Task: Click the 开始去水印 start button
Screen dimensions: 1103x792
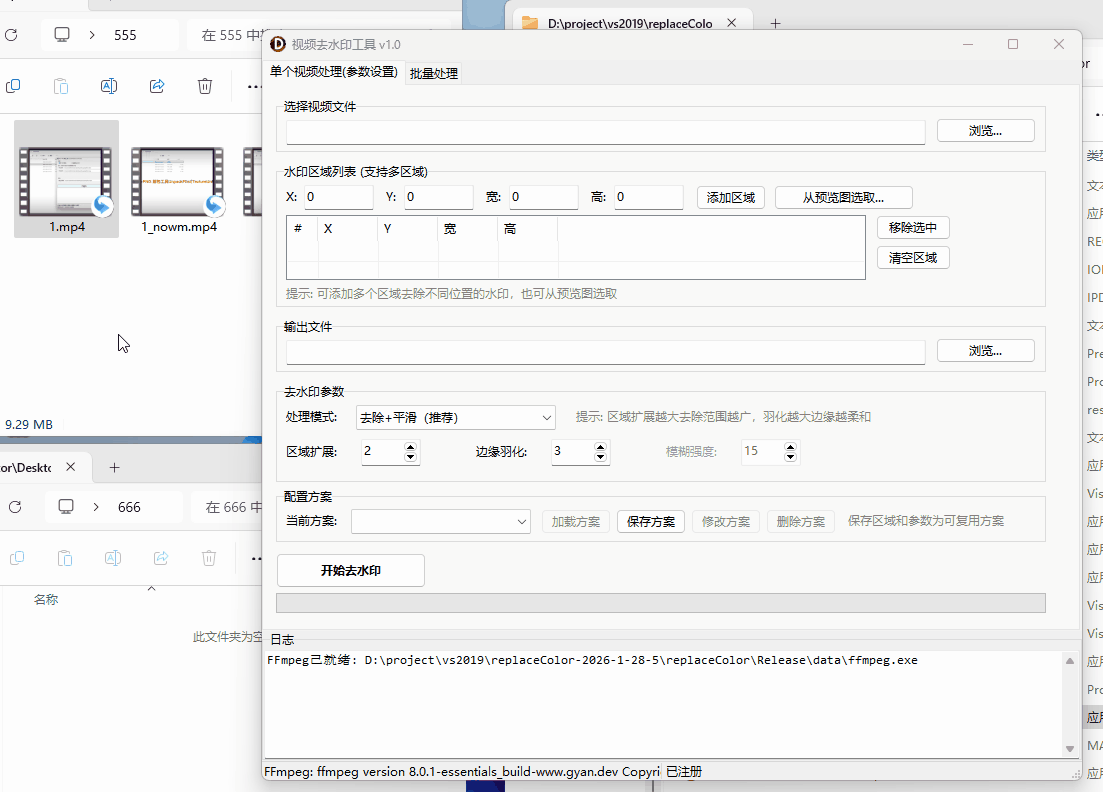Action: (x=350, y=570)
